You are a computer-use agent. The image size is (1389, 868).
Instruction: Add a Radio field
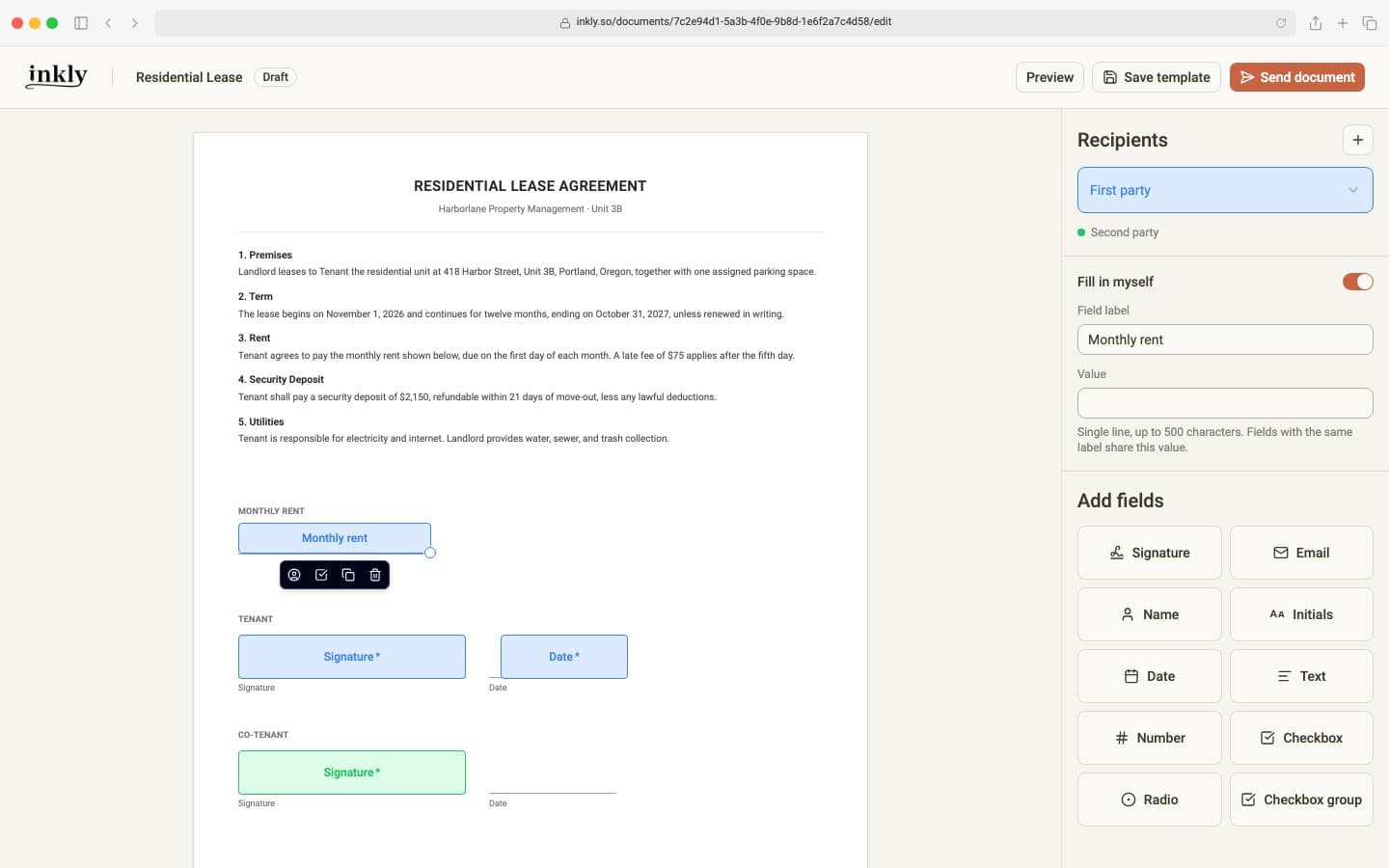(1149, 800)
